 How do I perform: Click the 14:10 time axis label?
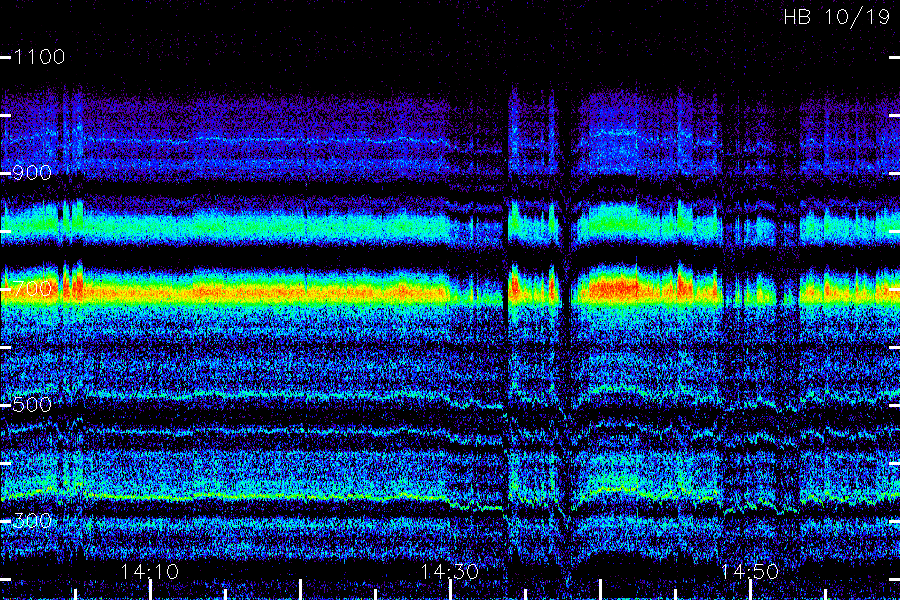(150, 571)
